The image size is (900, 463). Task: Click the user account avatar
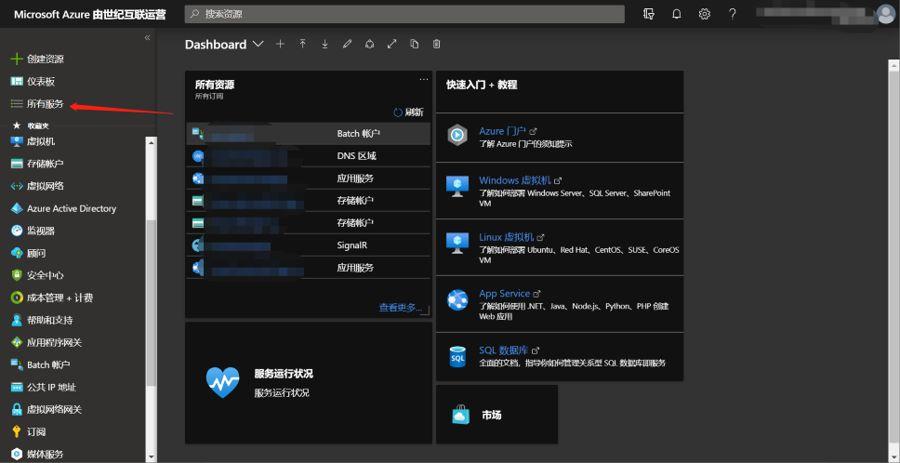pos(886,14)
